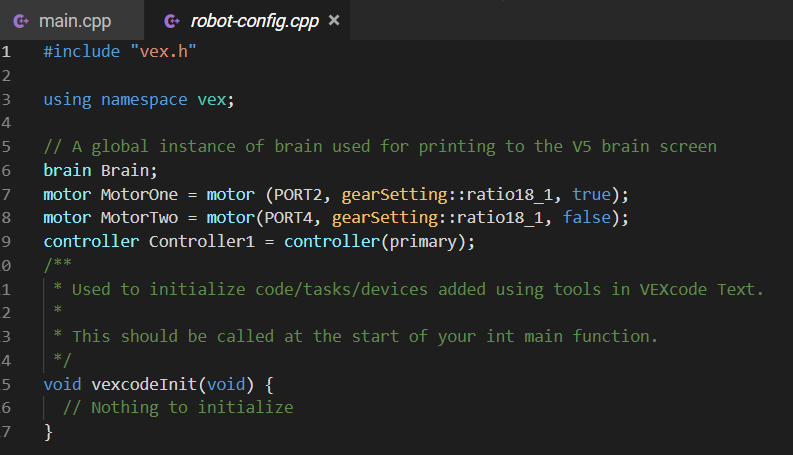Click PORT2 in the MotorOne declaration
This screenshot has width=793, height=455.
[298, 195]
